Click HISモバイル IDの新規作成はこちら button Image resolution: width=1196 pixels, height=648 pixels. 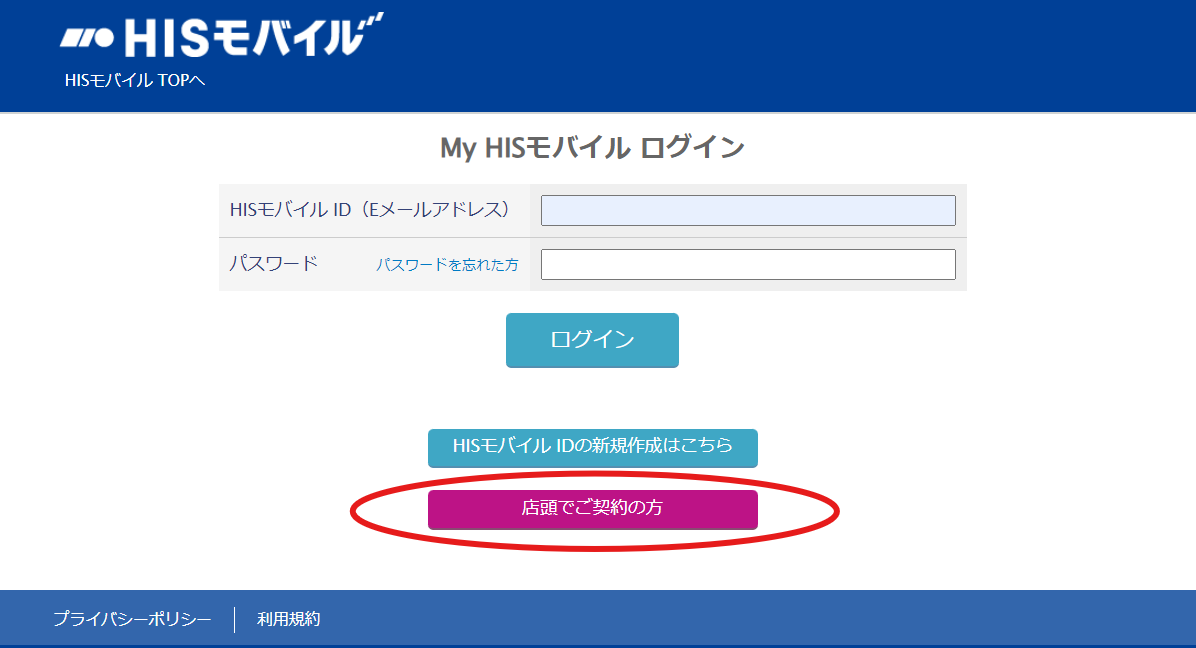click(593, 448)
